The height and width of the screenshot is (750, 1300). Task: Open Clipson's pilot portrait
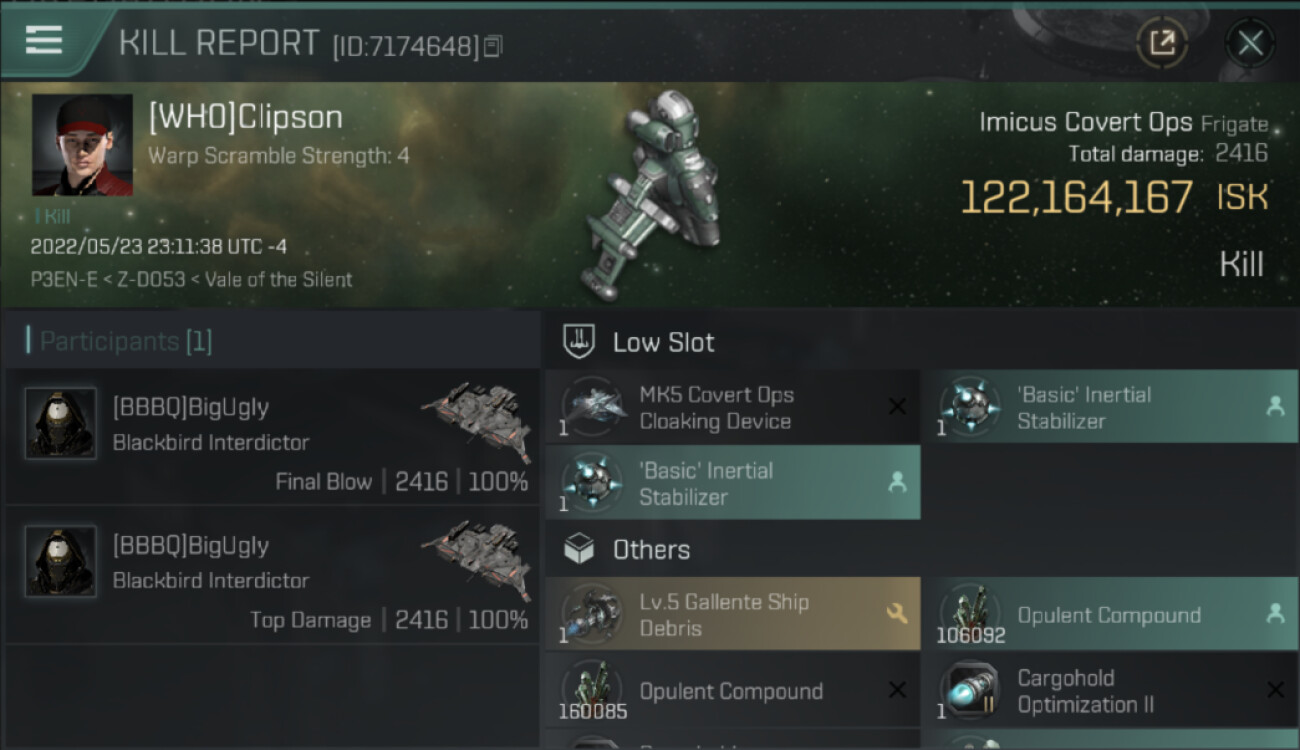82,145
